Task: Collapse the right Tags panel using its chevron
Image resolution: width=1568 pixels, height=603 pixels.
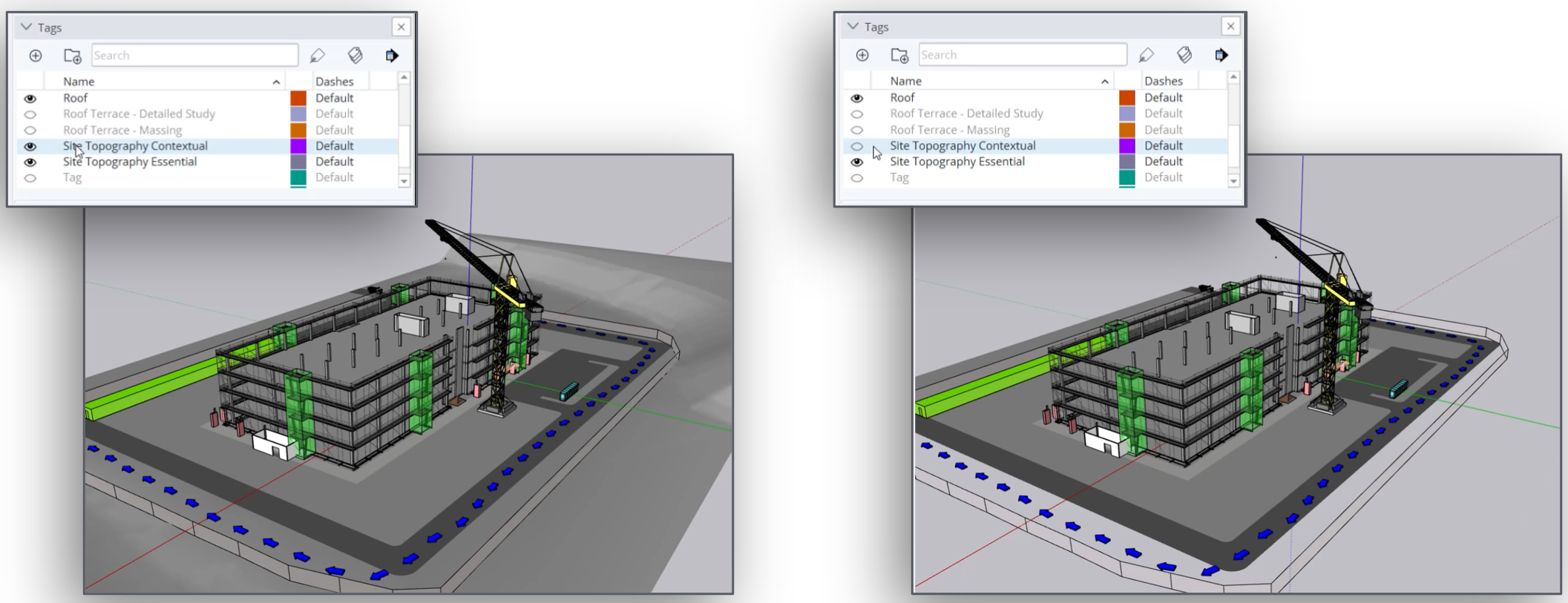Action: click(853, 27)
